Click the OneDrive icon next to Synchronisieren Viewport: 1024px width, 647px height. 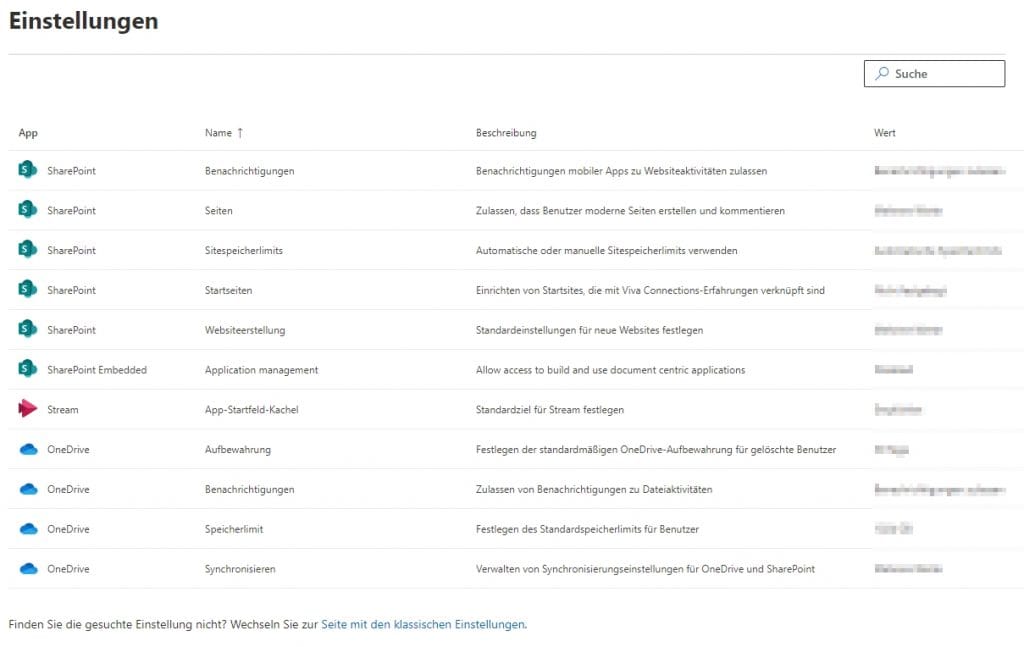29,568
